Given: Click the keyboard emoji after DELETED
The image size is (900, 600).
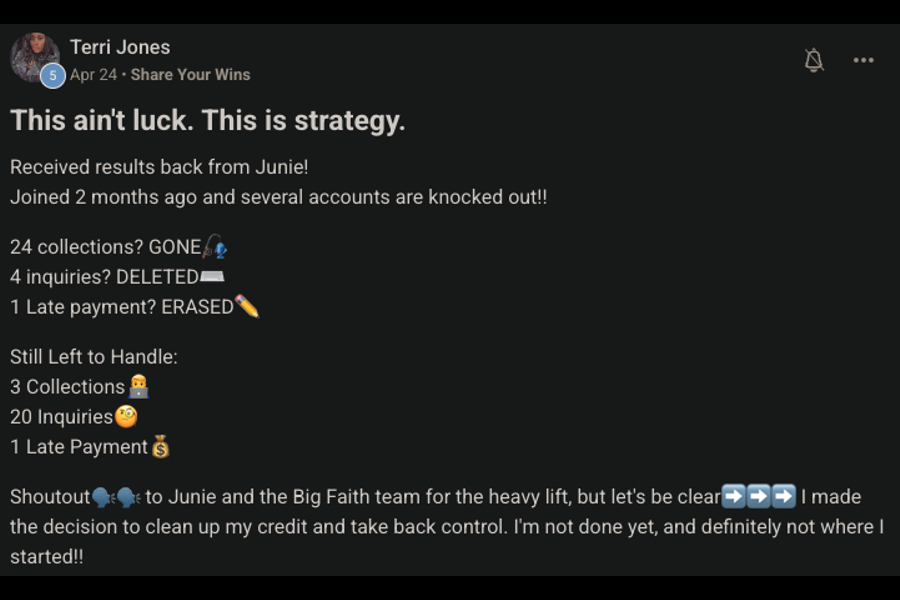Looking at the screenshot, I should (x=212, y=277).
